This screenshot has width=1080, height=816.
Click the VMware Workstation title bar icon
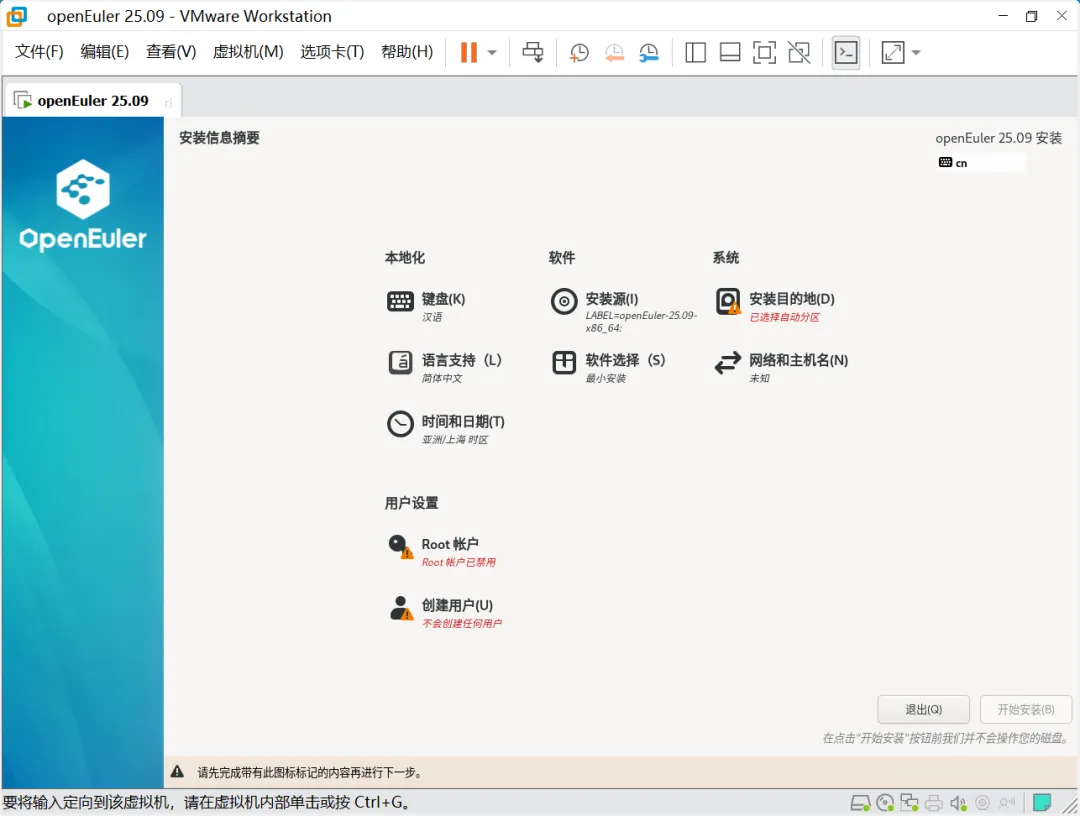click(x=17, y=16)
